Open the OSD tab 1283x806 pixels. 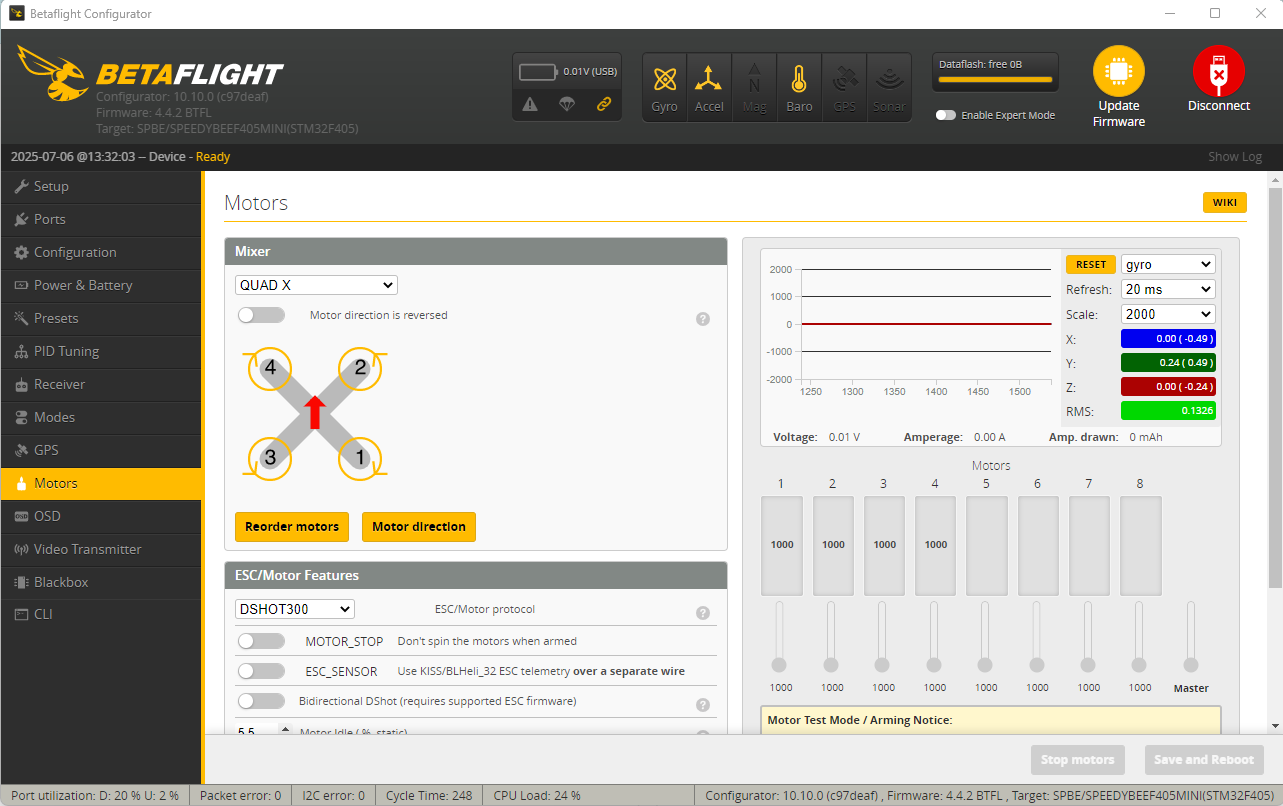click(101, 516)
